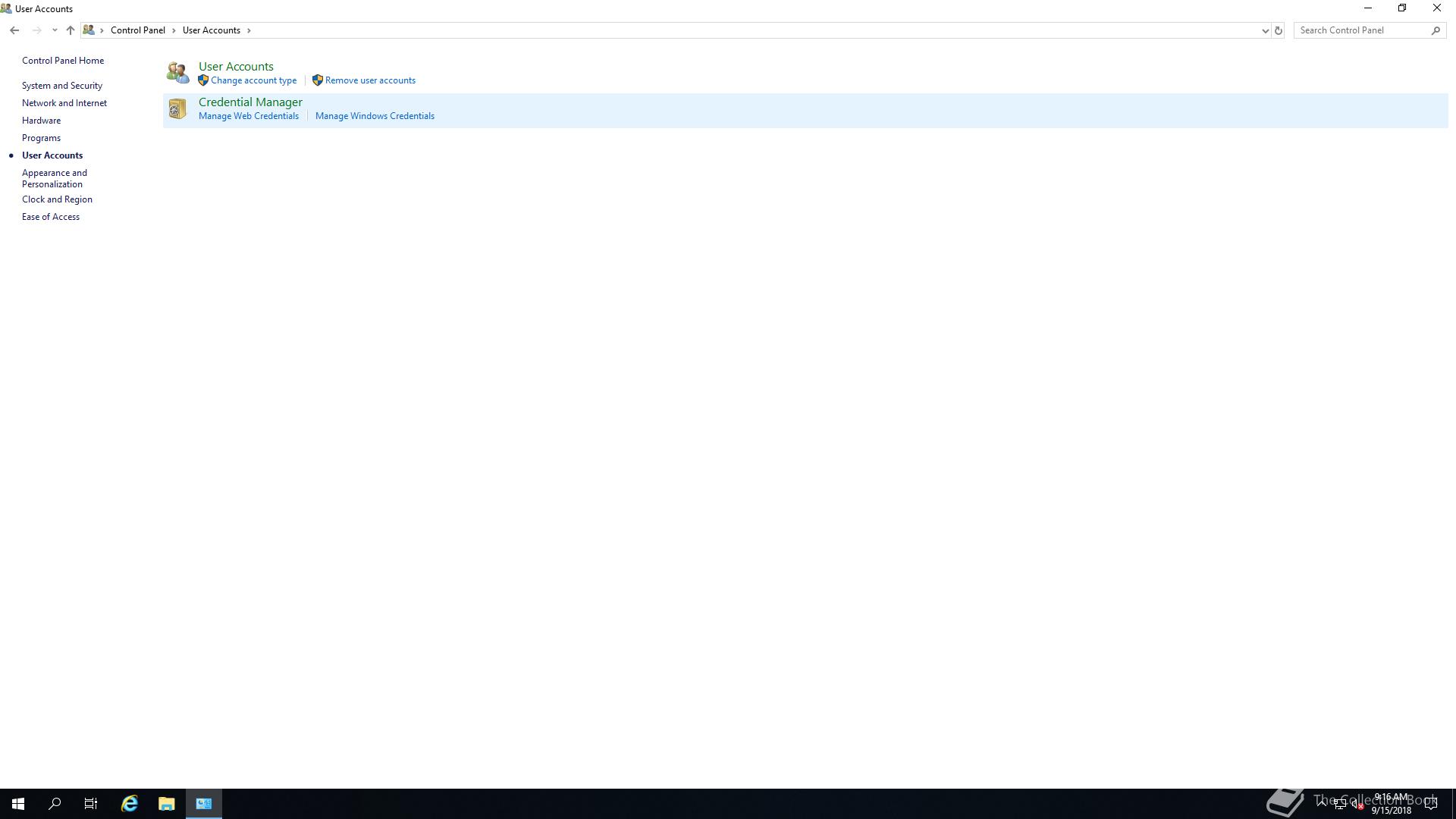Screen dimensions: 1456x819
Task: Click the refresh icon in the address bar
Action: (1278, 30)
